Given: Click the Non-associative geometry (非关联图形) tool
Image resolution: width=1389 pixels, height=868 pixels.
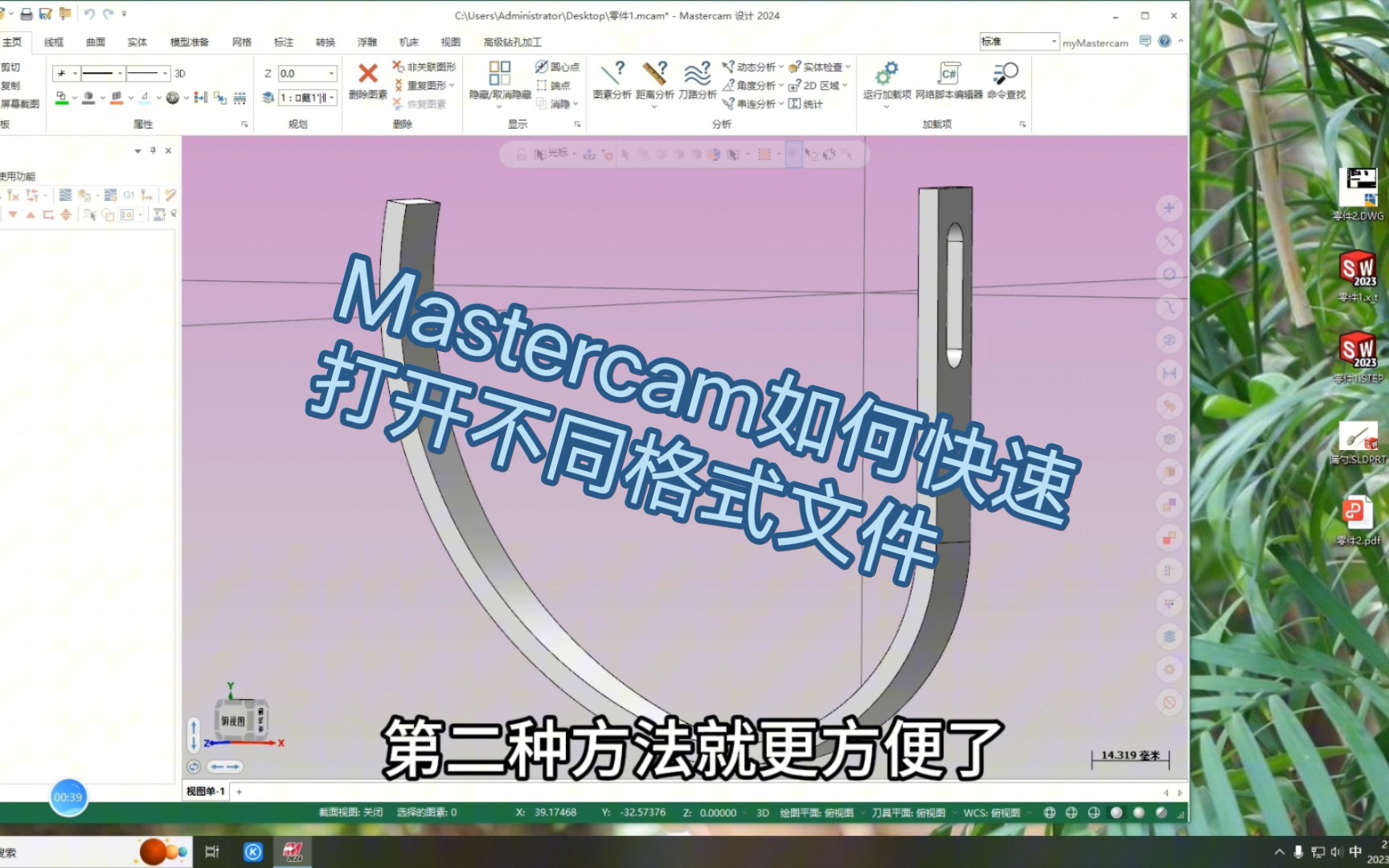Looking at the screenshot, I should click(x=424, y=67).
